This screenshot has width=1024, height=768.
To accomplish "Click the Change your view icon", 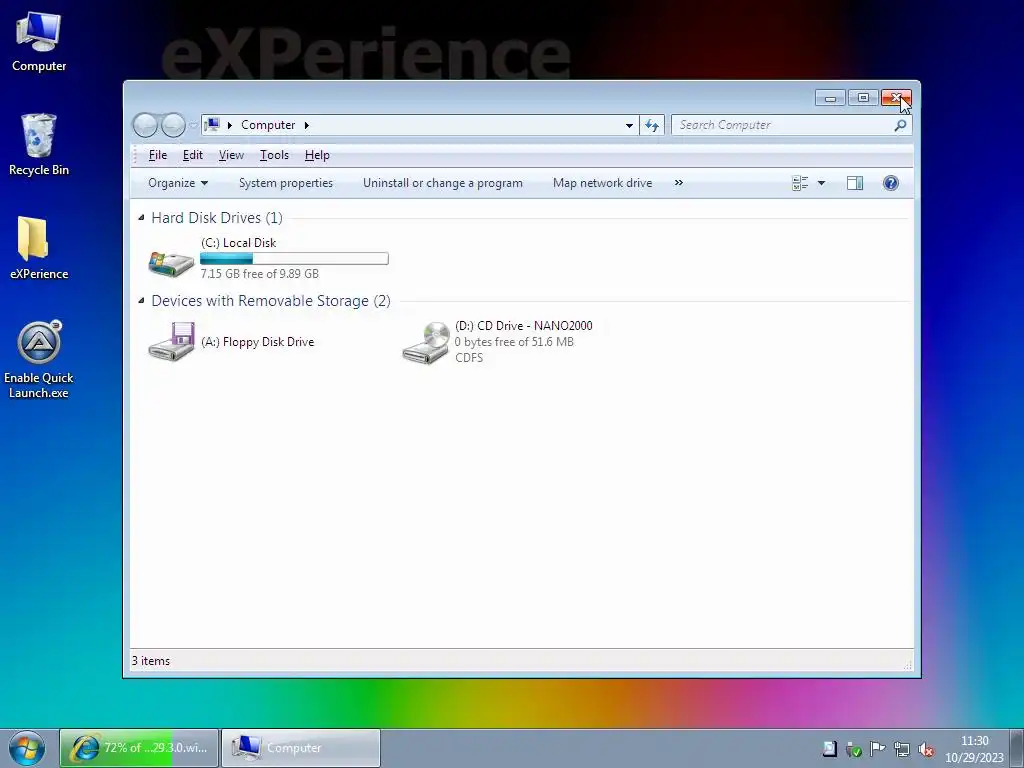I will click(800, 183).
